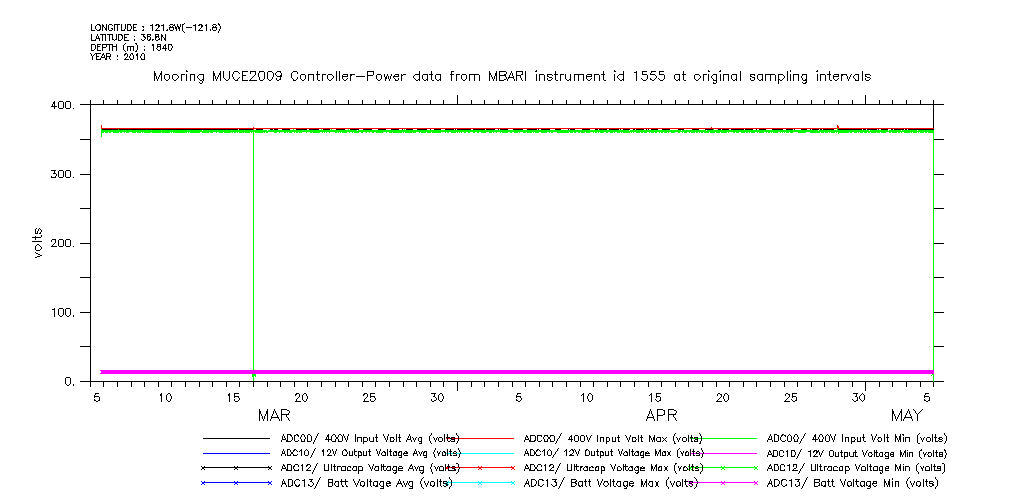Click the LONGITUDE header text line
The image size is (1009, 504).
pyautogui.click(x=155, y=27)
